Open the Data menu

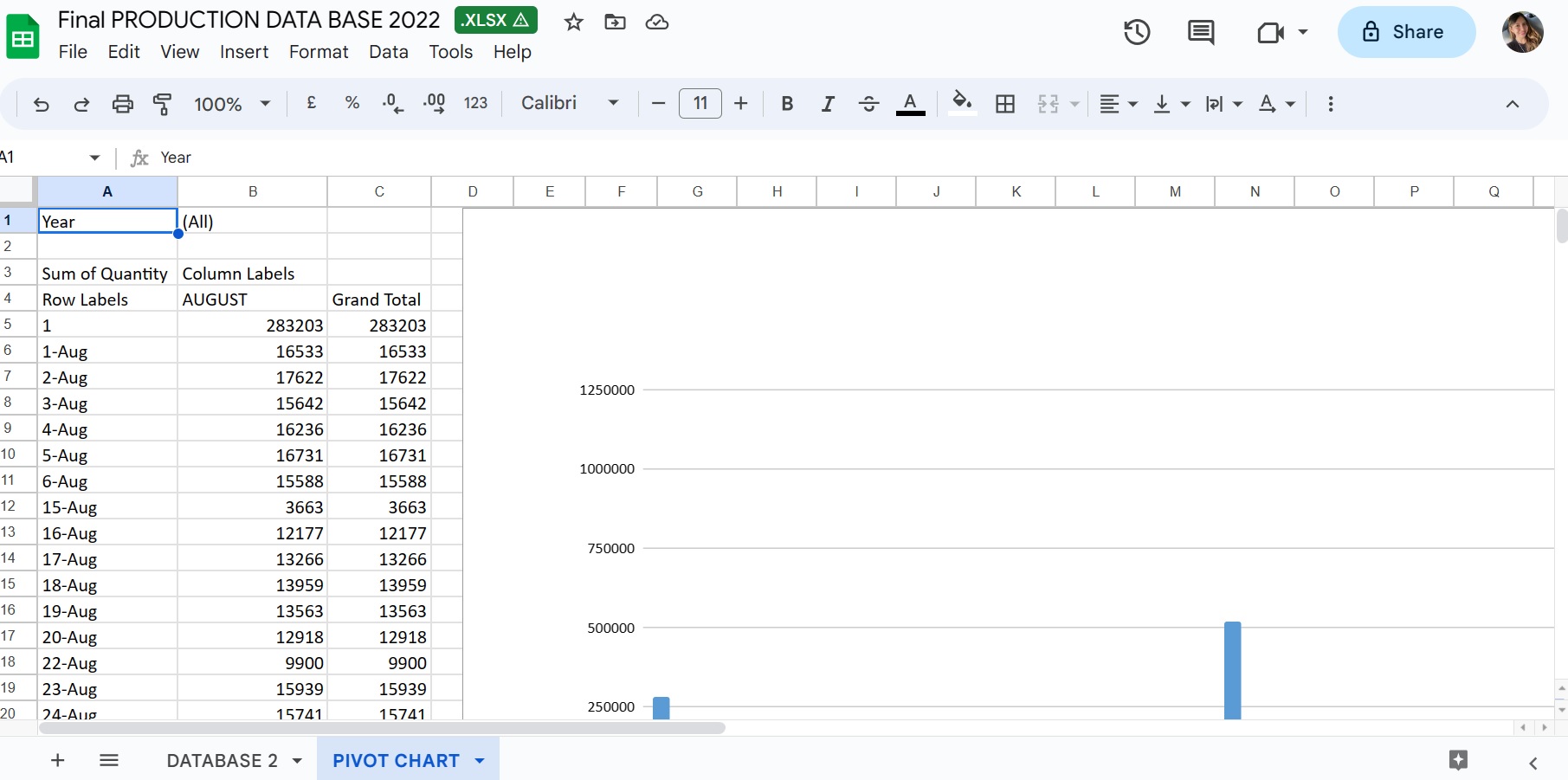point(389,52)
